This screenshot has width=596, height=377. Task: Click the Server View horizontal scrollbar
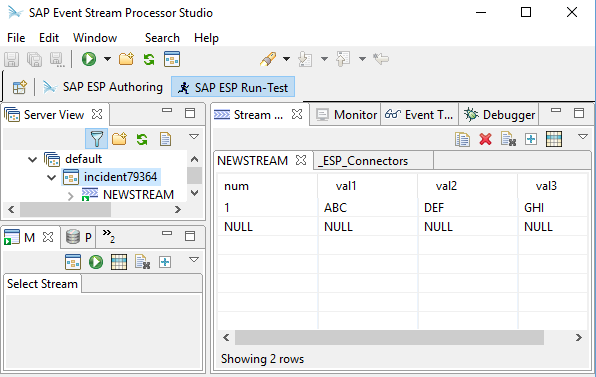point(65,209)
